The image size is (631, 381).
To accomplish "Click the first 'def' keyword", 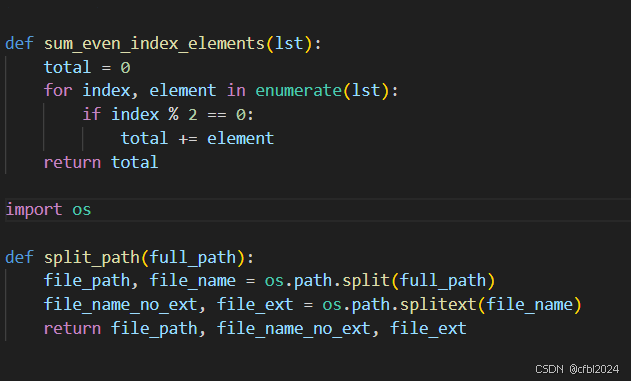I will (19, 43).
